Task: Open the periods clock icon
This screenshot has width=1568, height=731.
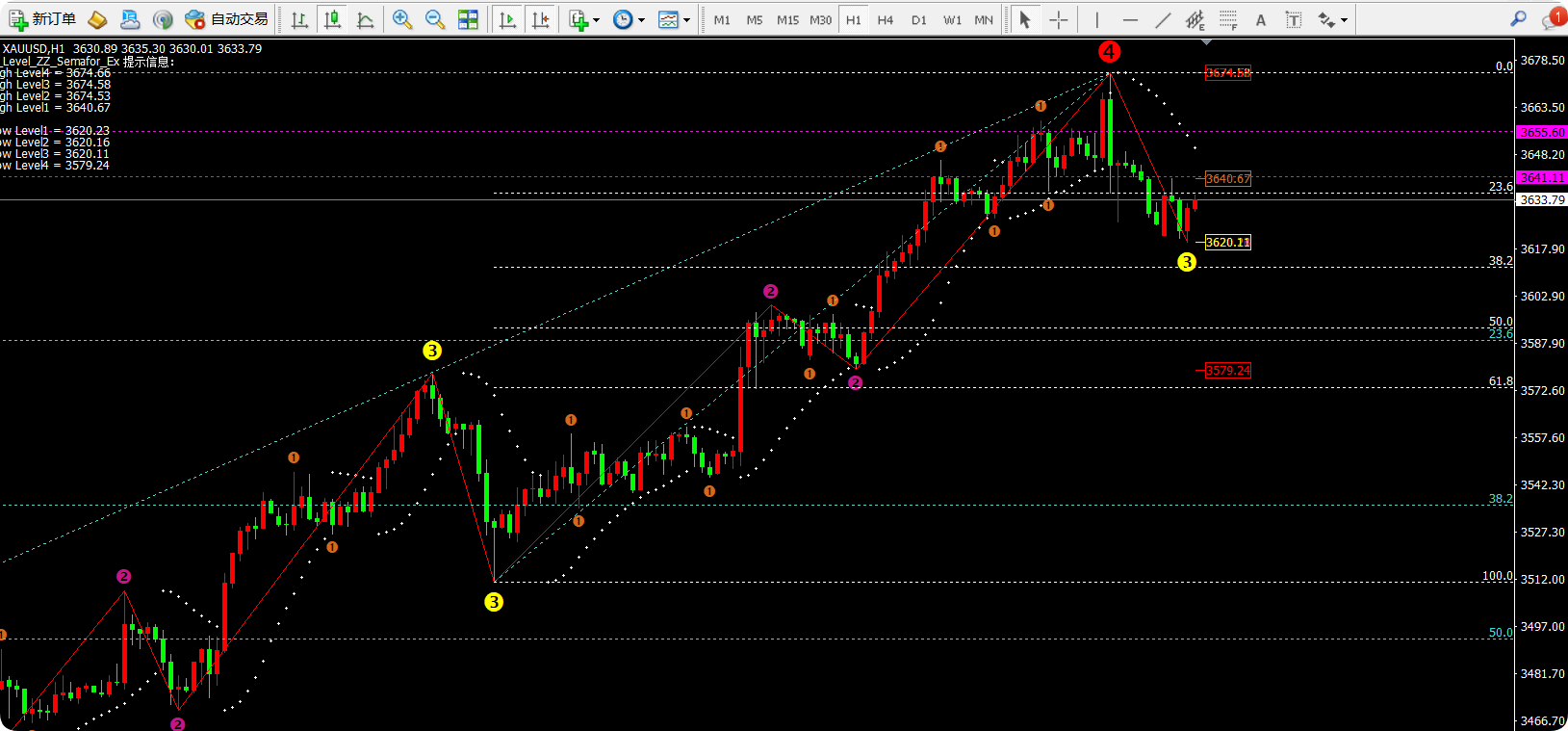Action: tap(623, 19)
